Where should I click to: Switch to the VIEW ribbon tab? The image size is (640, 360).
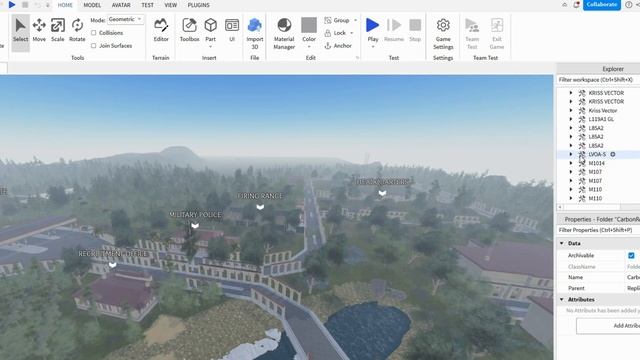point(171,5)
